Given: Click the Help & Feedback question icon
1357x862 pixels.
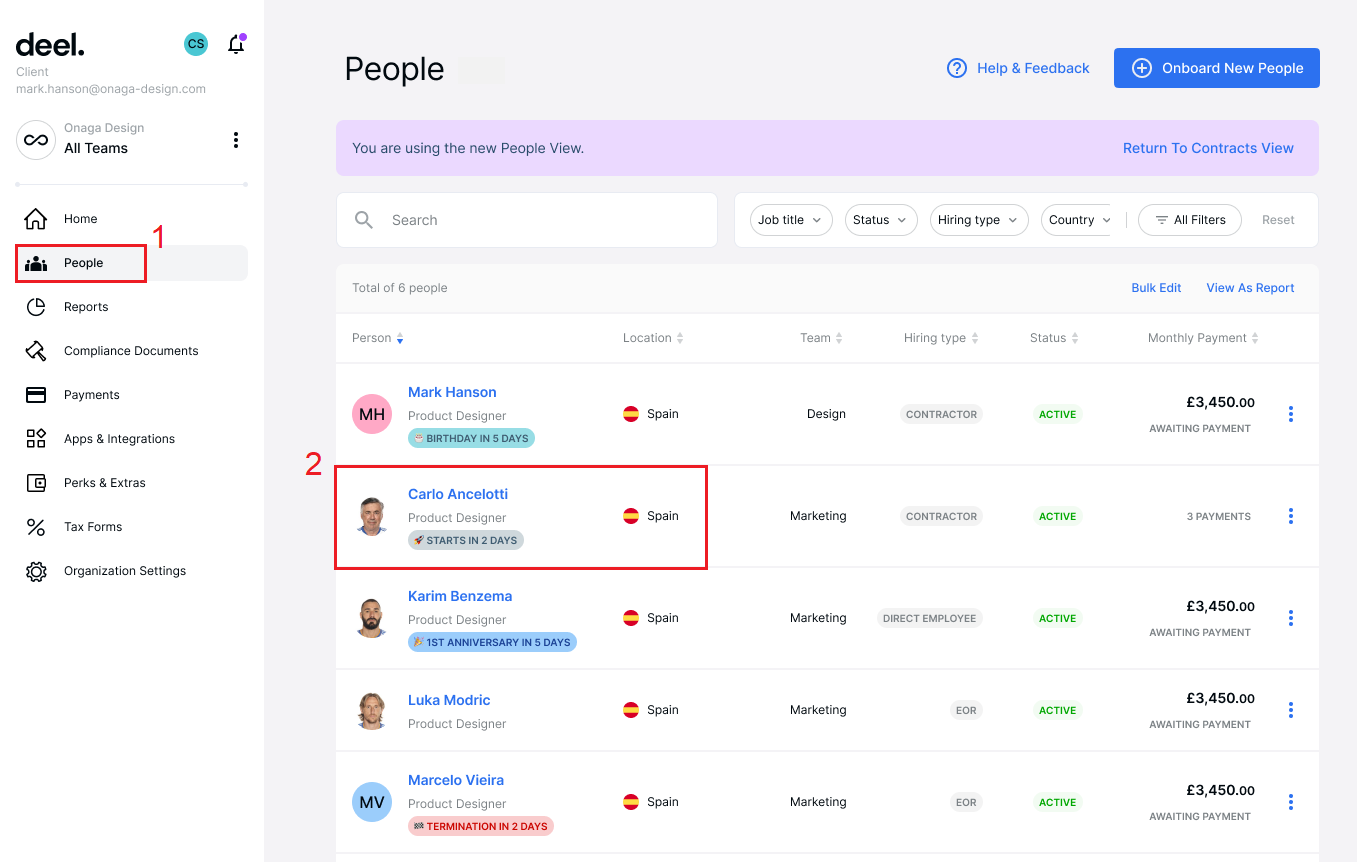Looking at the screenshot, I should 957,68.
